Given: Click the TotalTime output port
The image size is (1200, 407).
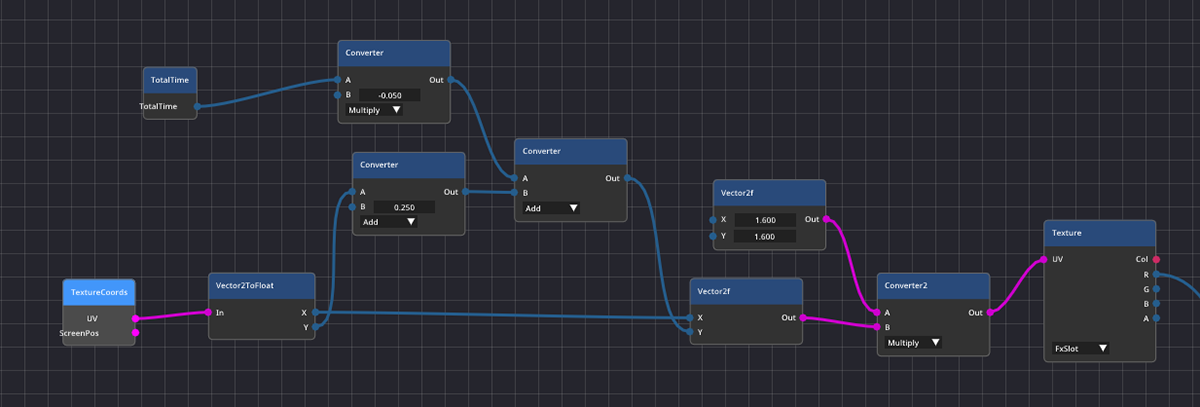Looking at the screenshot, I should pos(196,105).
